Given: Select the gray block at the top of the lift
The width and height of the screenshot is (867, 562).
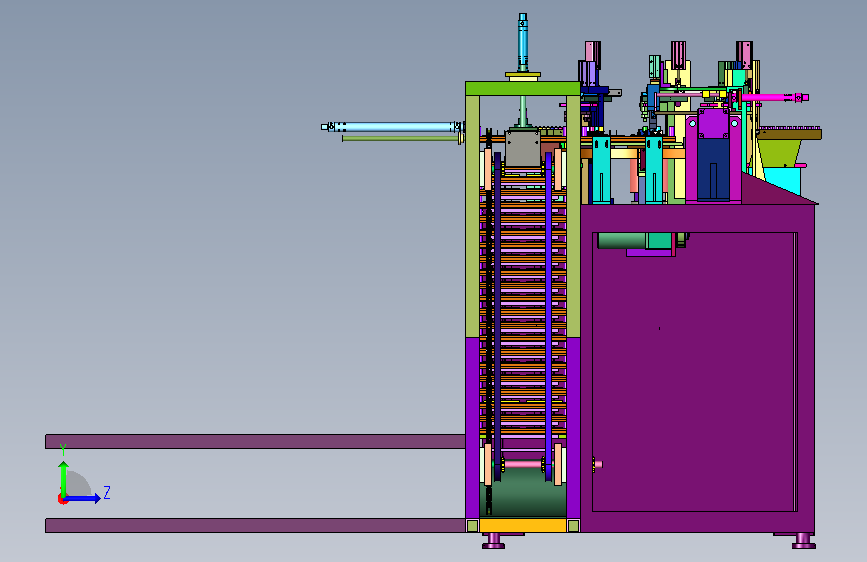Looking at the screenshot, I should (523, 148).
